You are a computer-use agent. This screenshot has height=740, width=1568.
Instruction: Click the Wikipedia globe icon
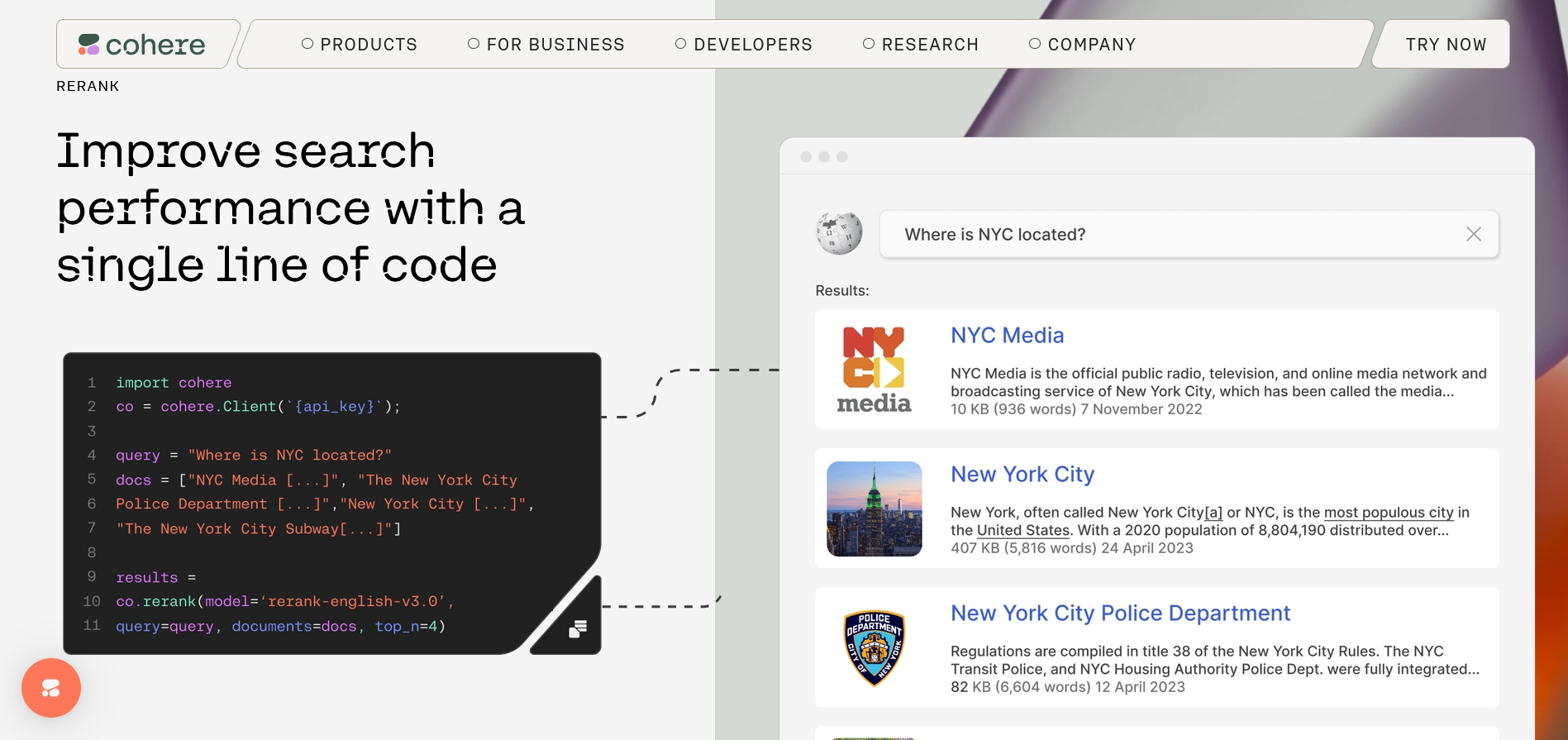(839, 232)
